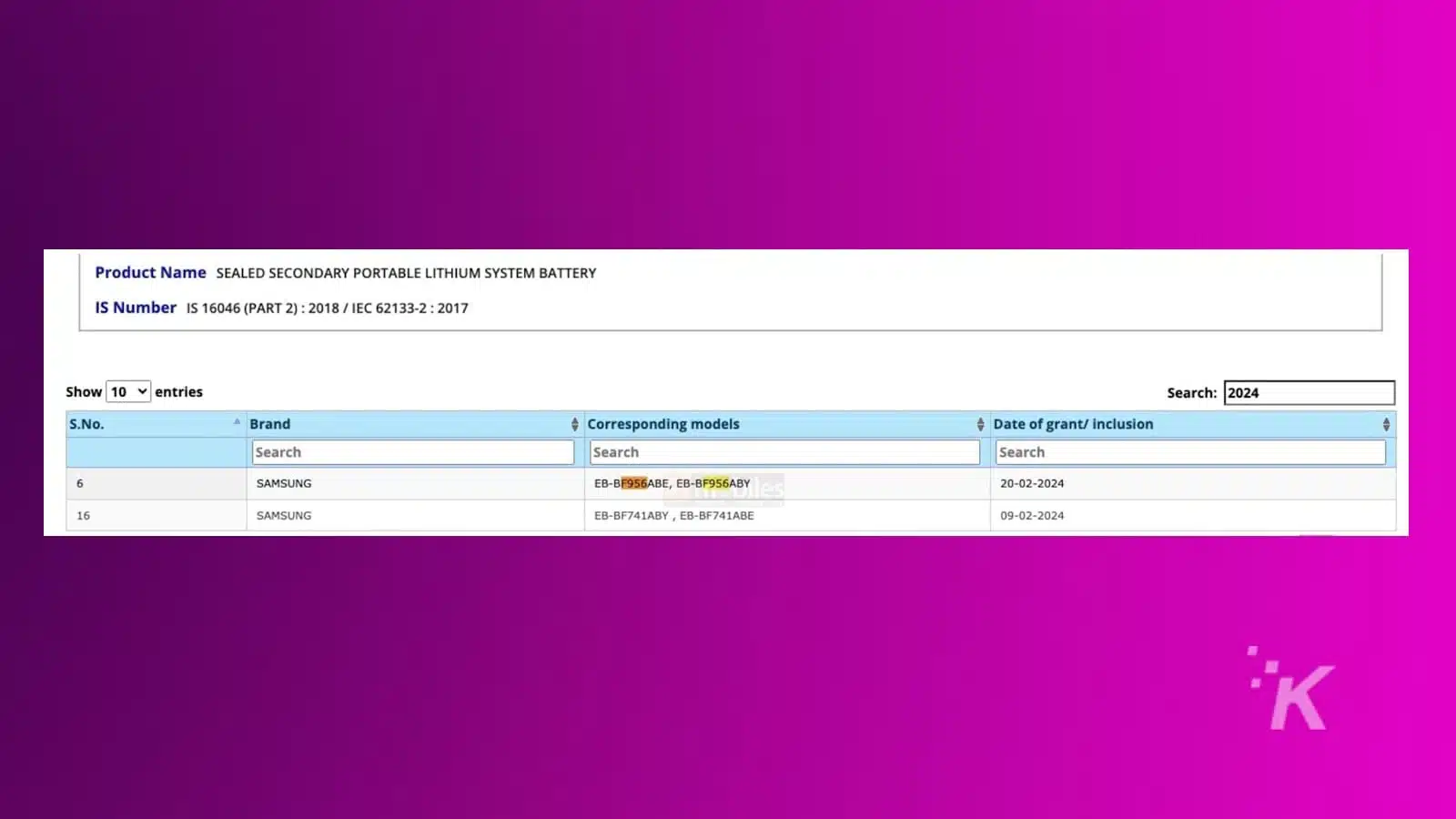Click the sort arrows in Brand column header

pos(574,424)
